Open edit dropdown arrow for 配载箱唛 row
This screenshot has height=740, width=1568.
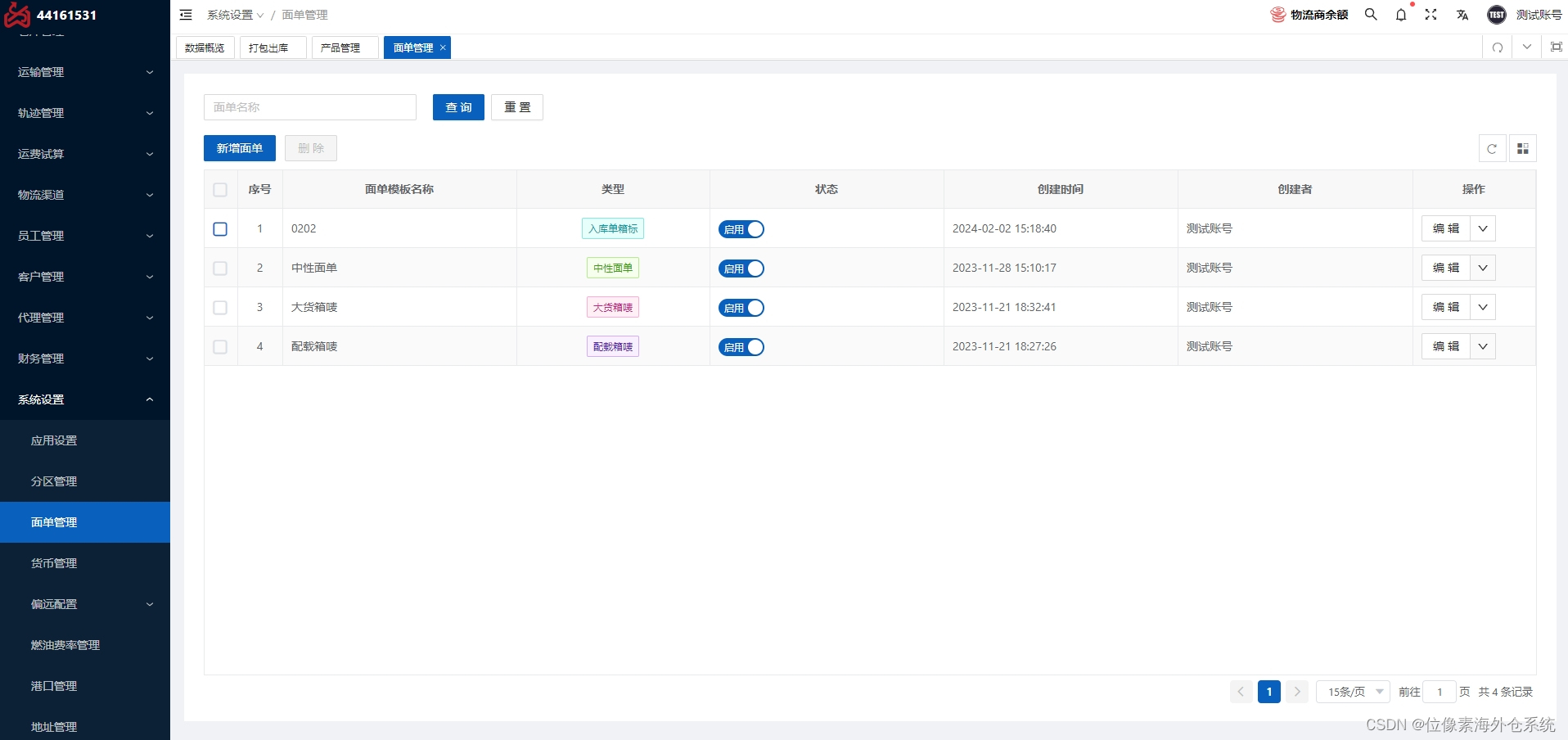click(1483, 346)
